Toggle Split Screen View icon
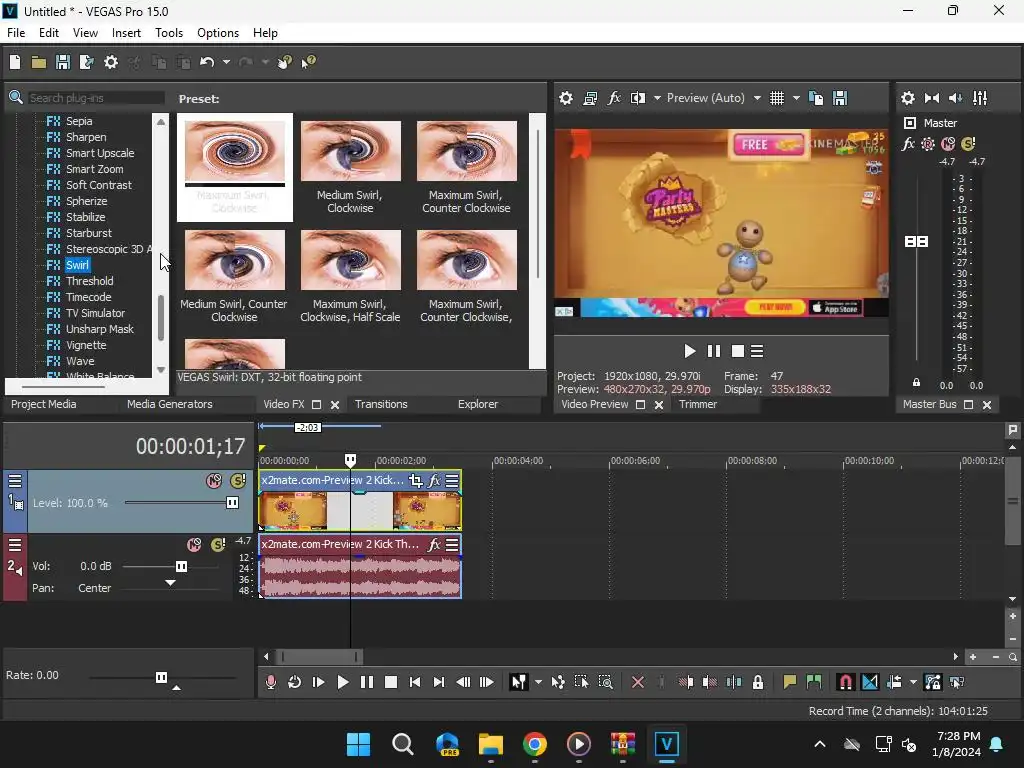This screenshot has width=1024, height=768. 638,98
